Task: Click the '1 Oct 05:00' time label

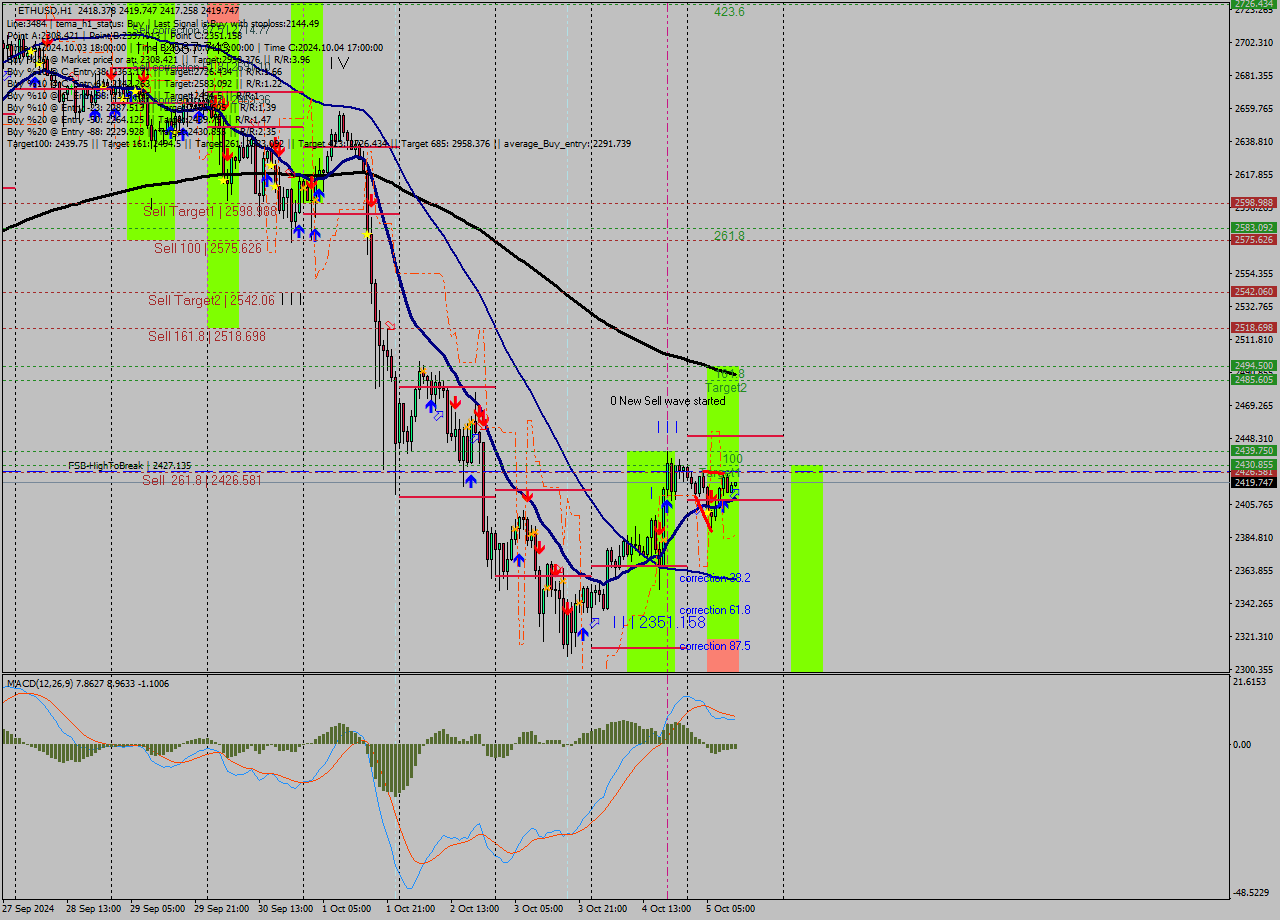Action: pos(346,909)
